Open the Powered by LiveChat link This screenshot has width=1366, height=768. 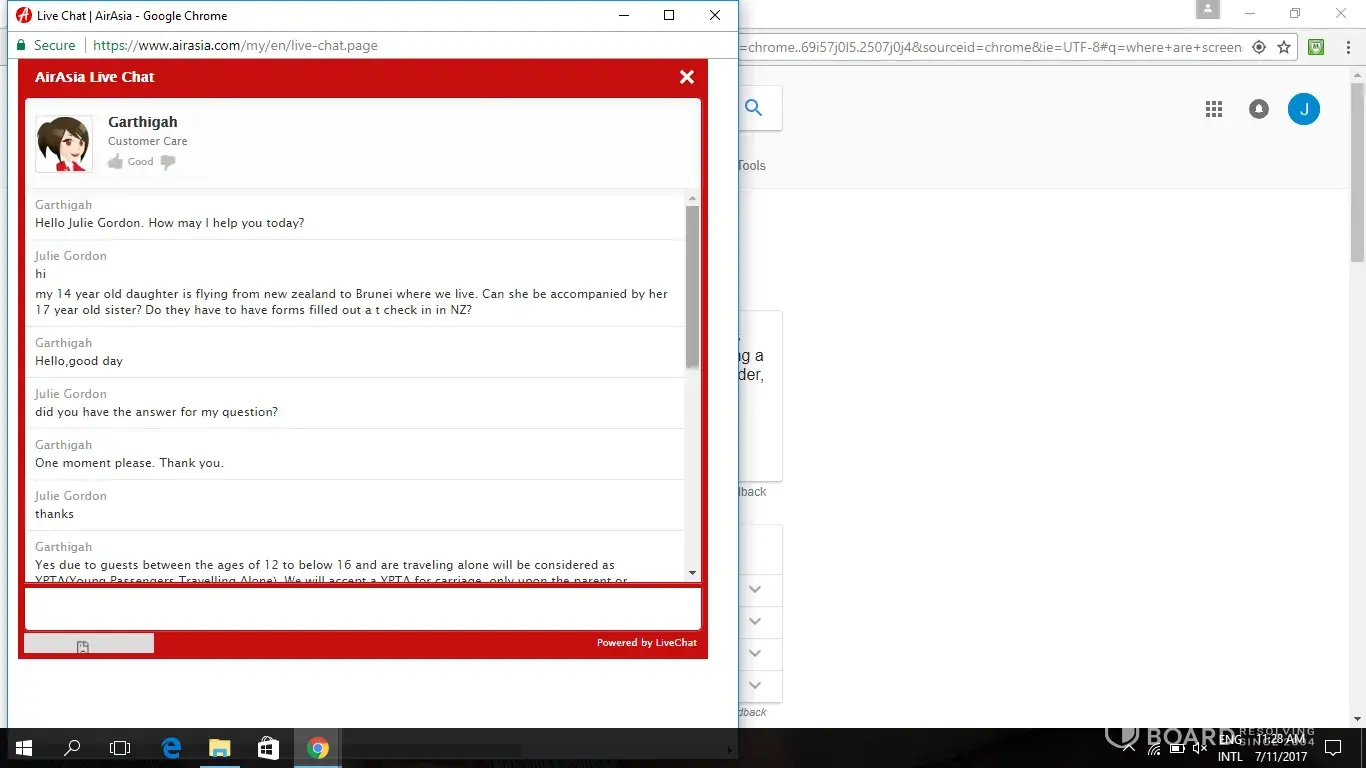(646, 642)
